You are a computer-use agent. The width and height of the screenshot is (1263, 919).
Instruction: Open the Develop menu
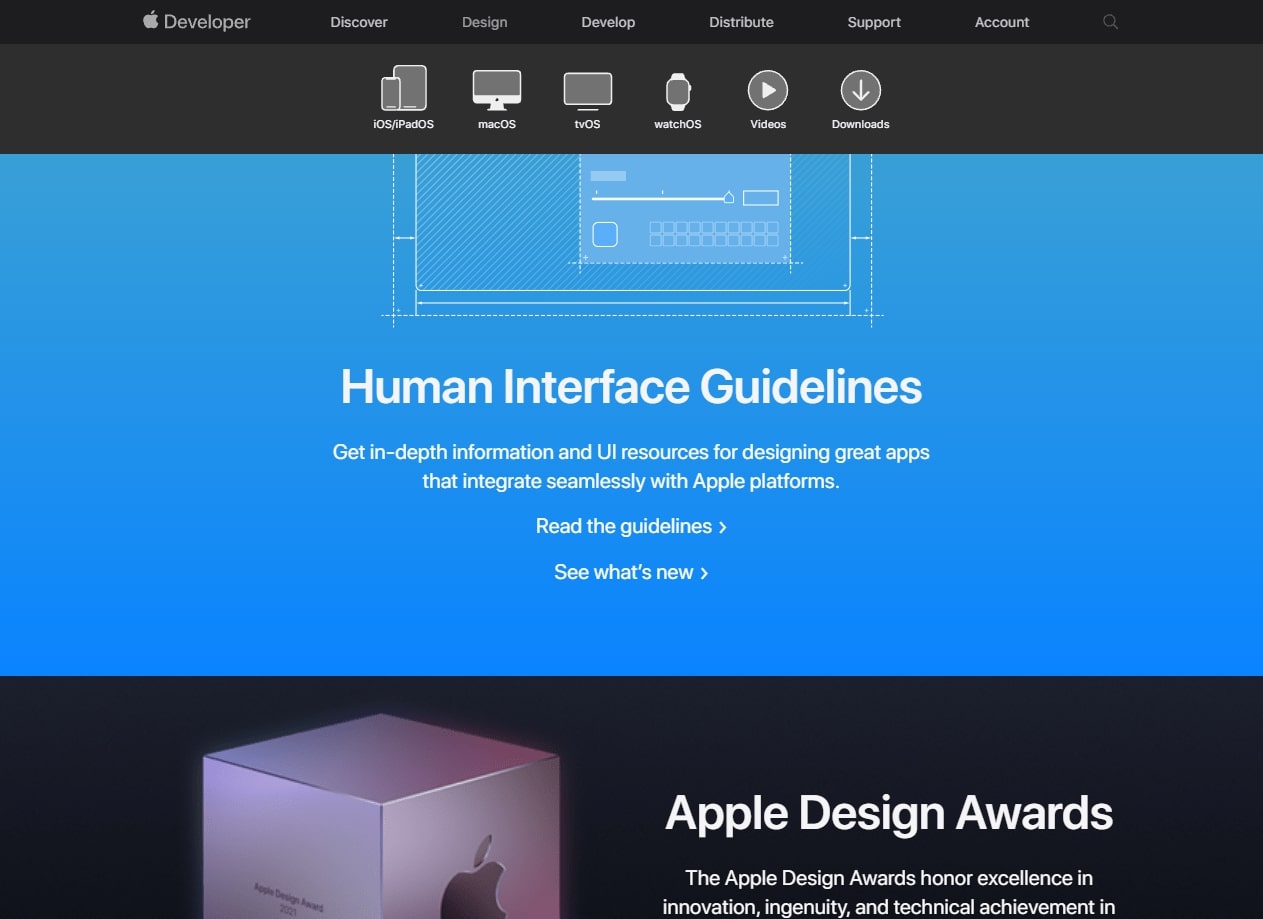point(608,22)
